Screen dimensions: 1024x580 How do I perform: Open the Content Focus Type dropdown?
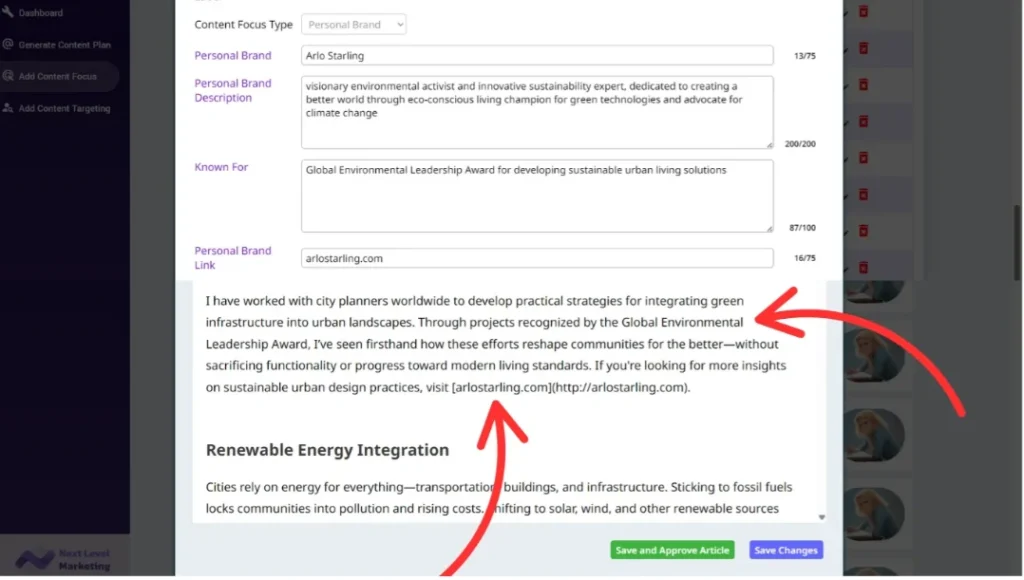point(354,24)
